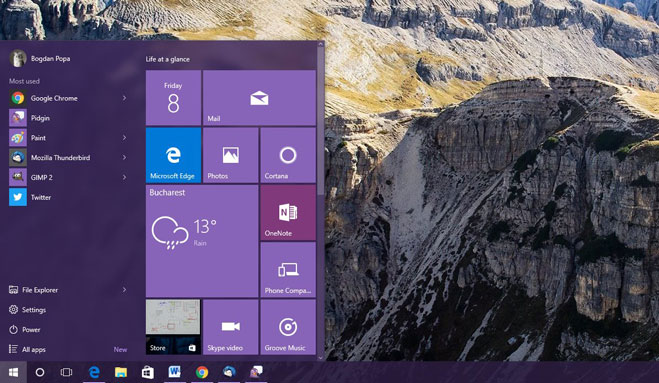Expand Mozilla Thunderbird jump list arrow
Viewport: 659px width, 383px height.
point(124,157)
